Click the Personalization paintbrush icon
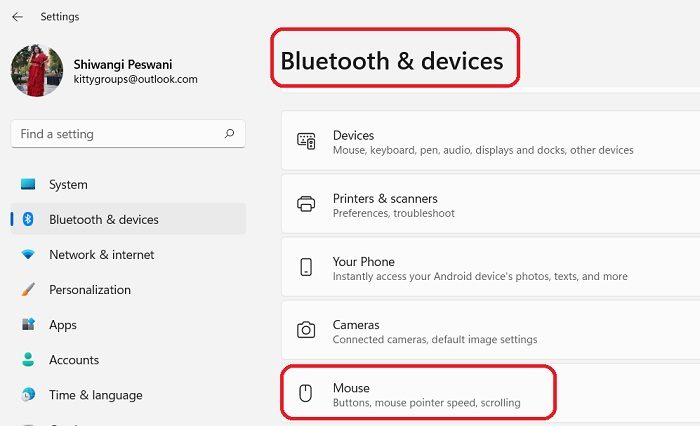 point(28,289)
